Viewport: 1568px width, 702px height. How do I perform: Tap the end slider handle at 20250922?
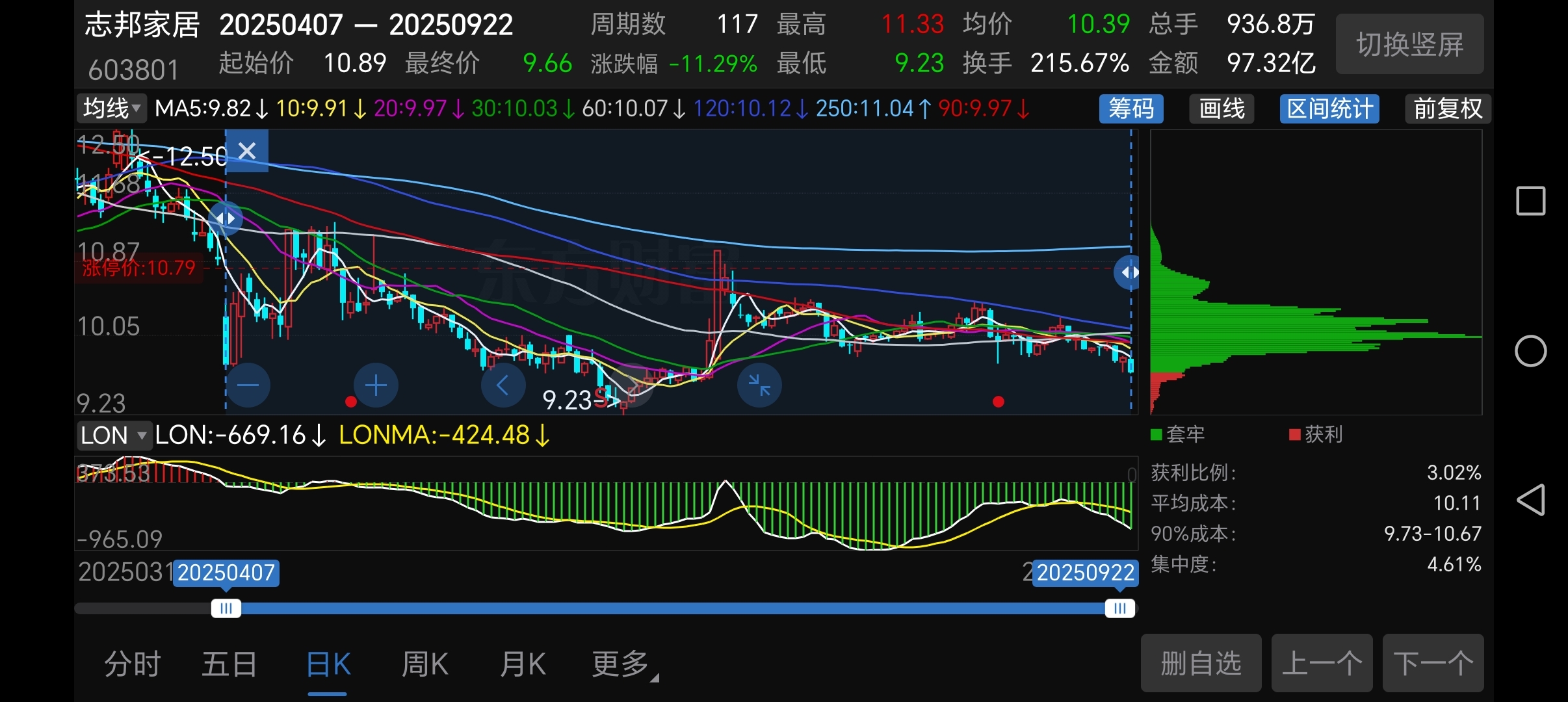pos(1120,608)
